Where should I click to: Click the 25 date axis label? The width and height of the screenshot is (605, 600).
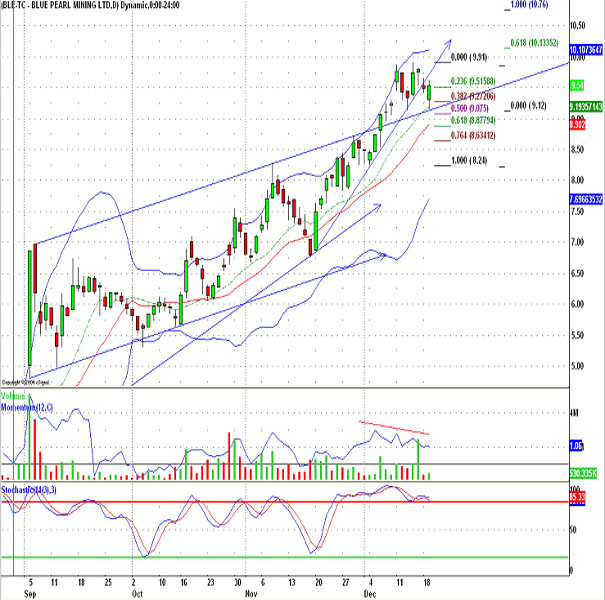point(108,582)
